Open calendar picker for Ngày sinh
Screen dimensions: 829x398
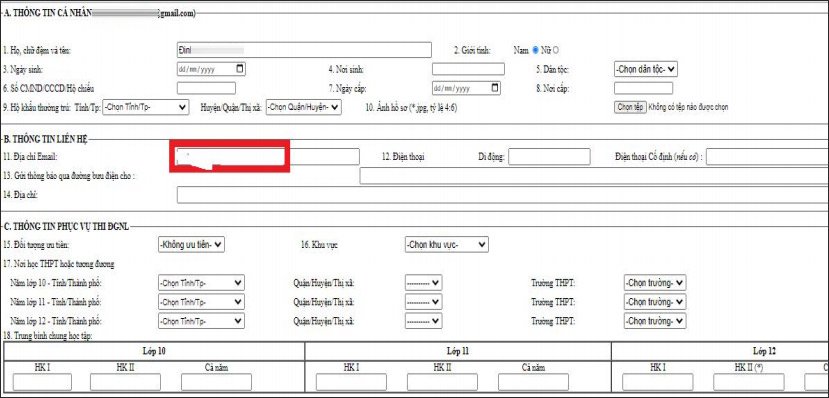(x=240, y=69)
